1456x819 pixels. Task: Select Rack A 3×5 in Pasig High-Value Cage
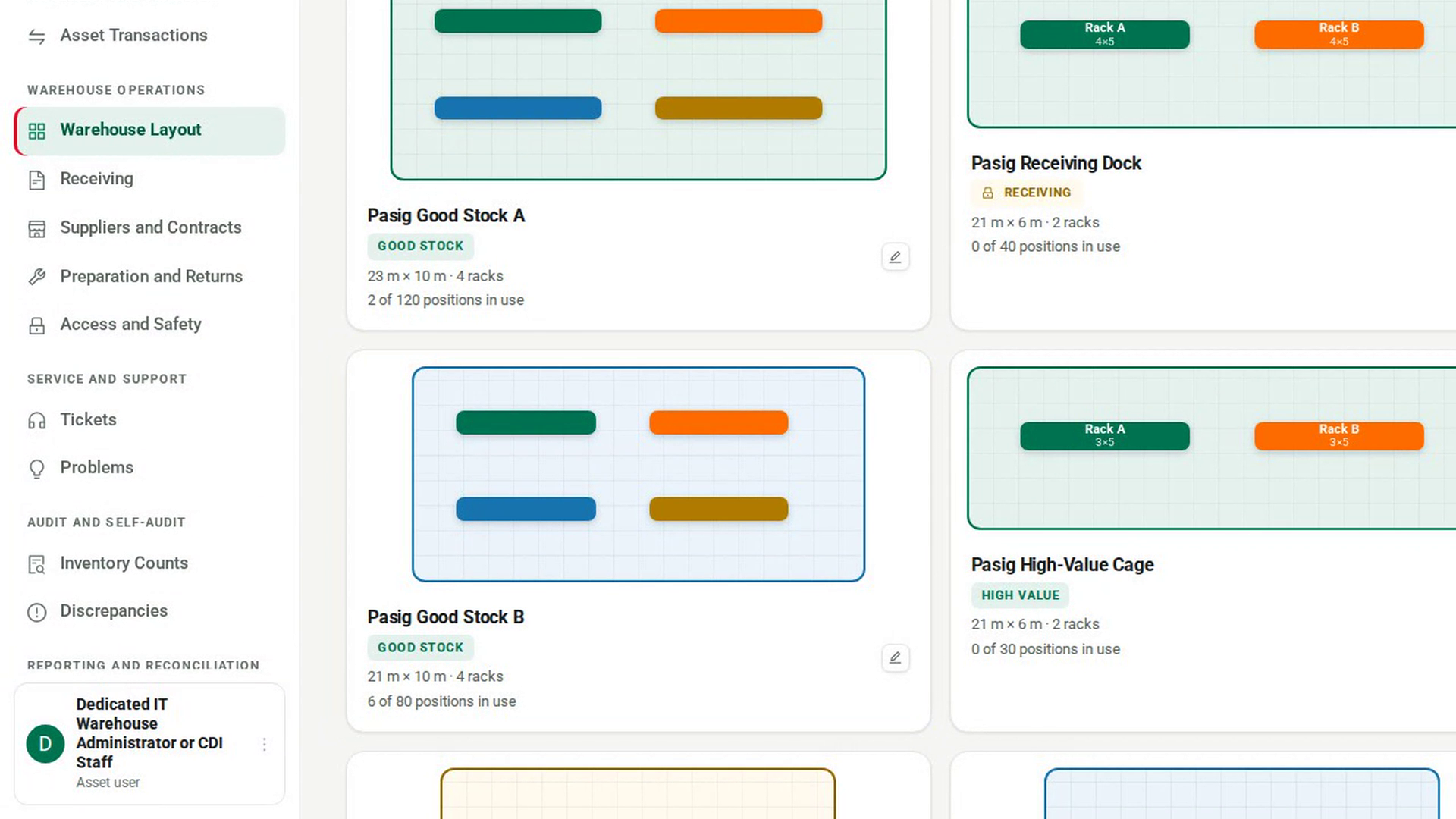click(1105, 436)
